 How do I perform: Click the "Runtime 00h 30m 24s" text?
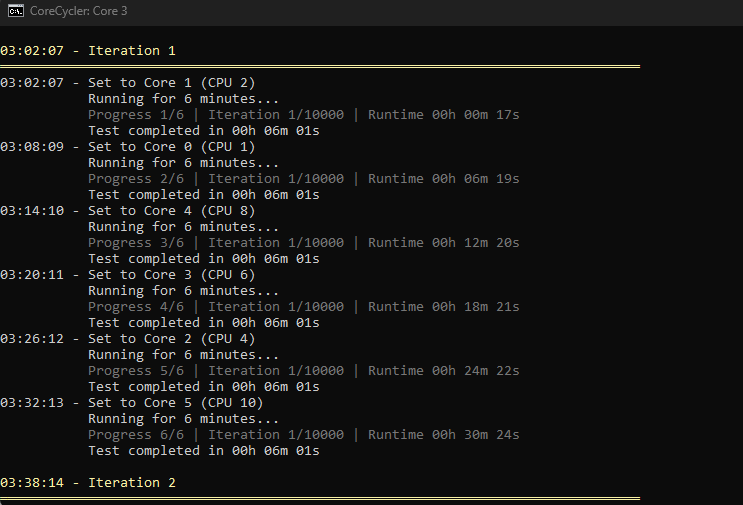coord(444,434)
